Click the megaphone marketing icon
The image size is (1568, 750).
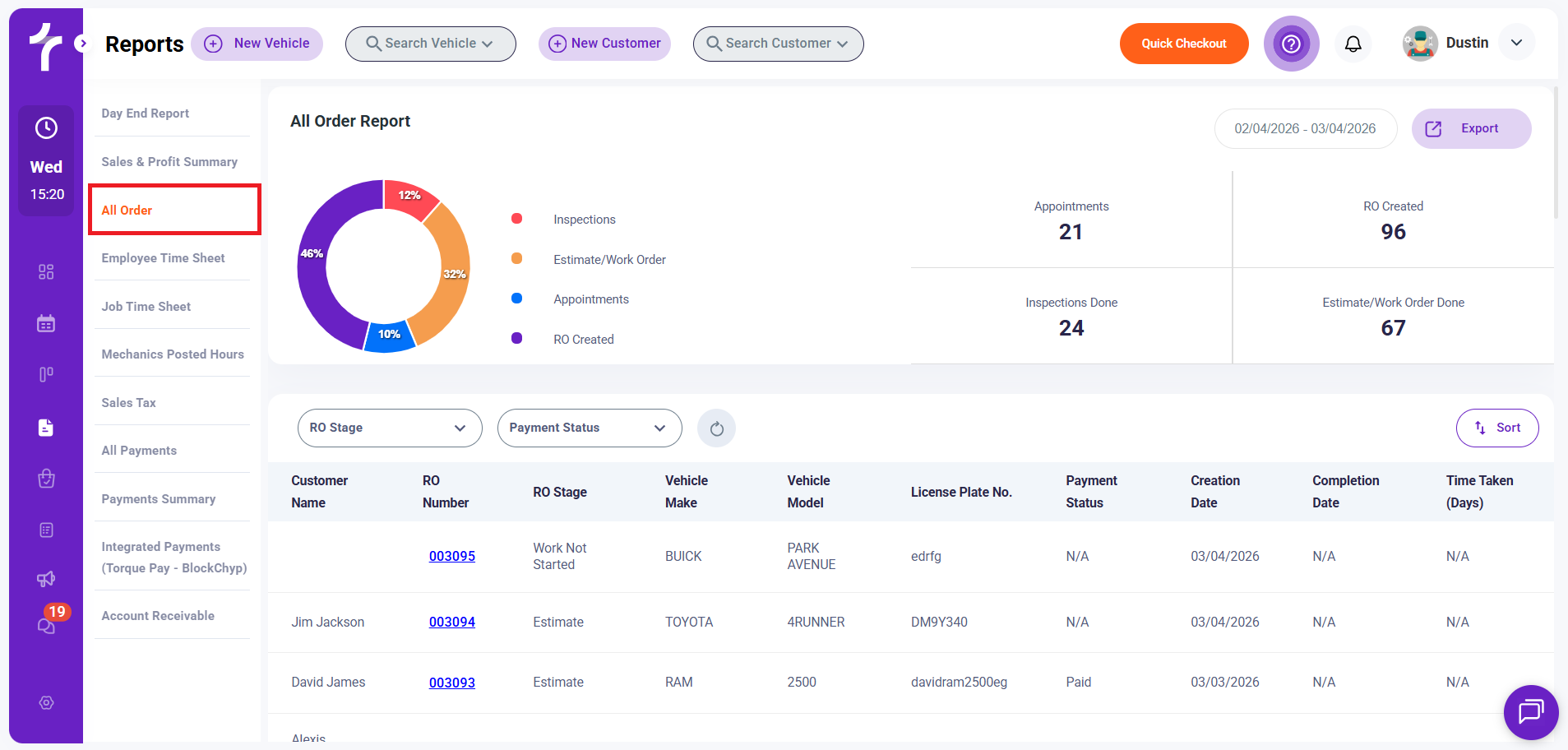click(46, 579)
